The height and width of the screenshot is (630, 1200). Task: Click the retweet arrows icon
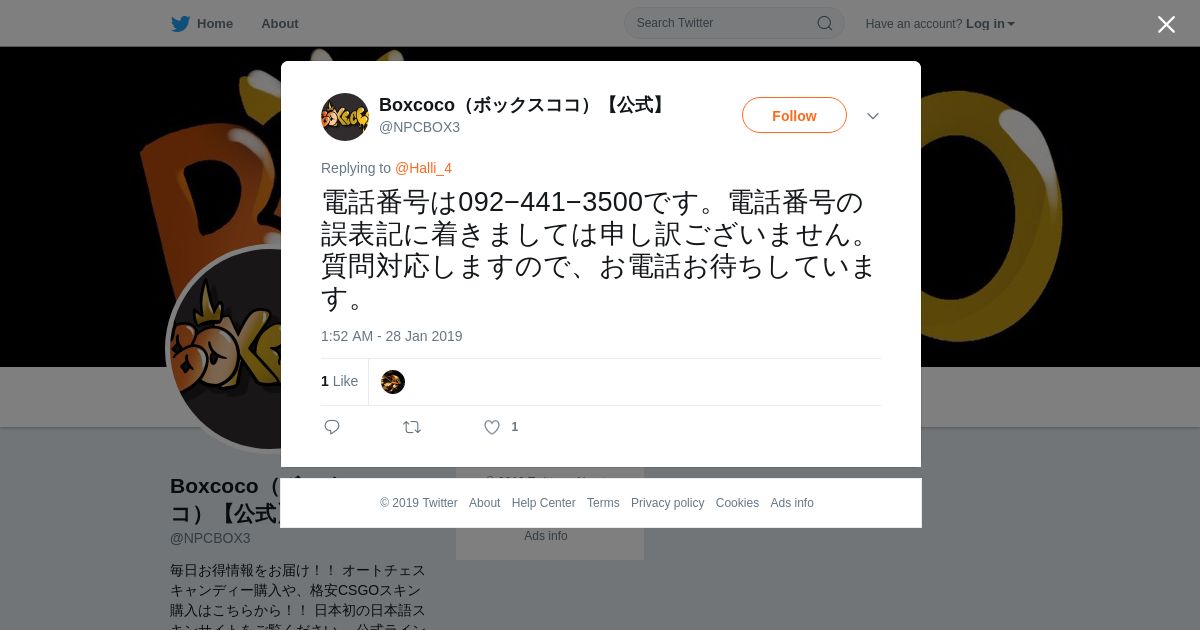coord(412,427)
